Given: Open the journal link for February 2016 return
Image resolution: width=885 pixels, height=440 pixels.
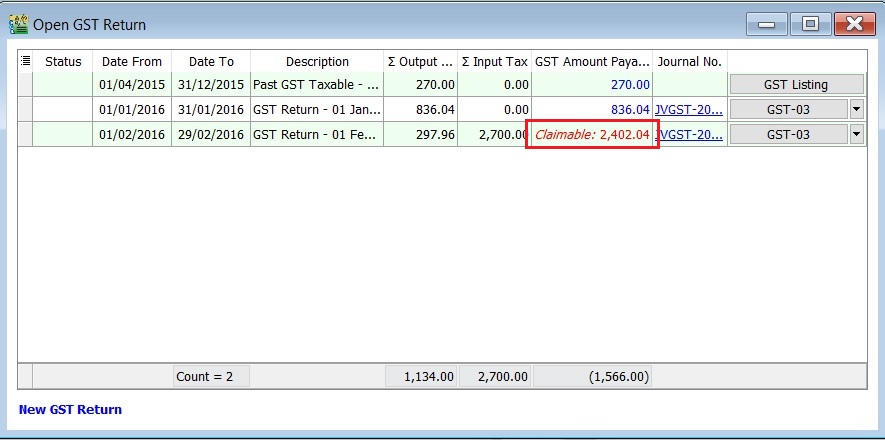Looking at the screenshot, I should click(x=688, y=135).
